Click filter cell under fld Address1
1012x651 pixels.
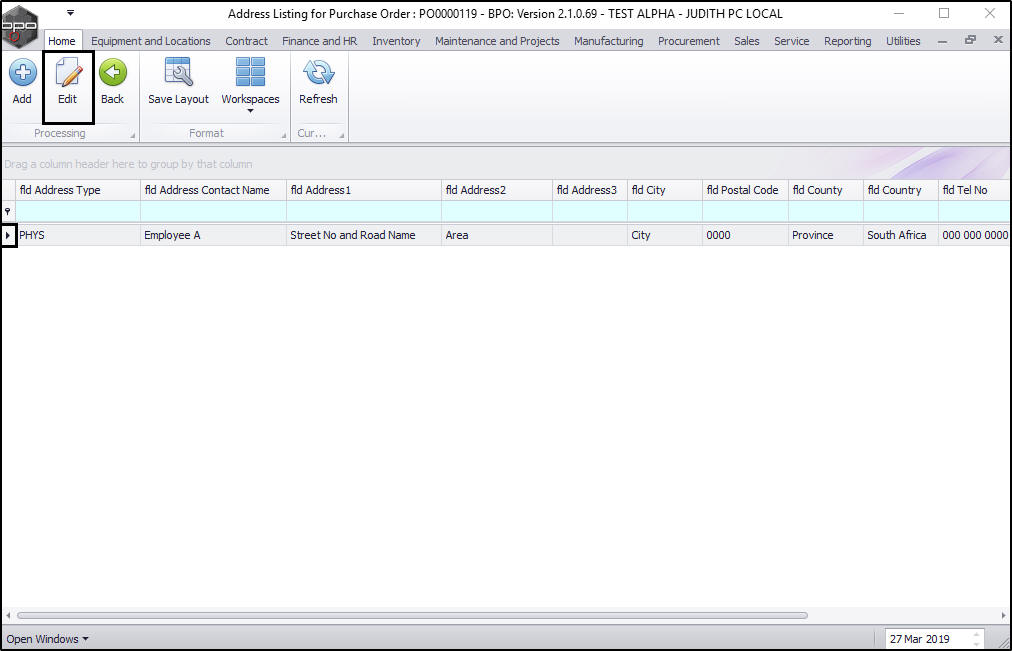click(x=364, y=211)
